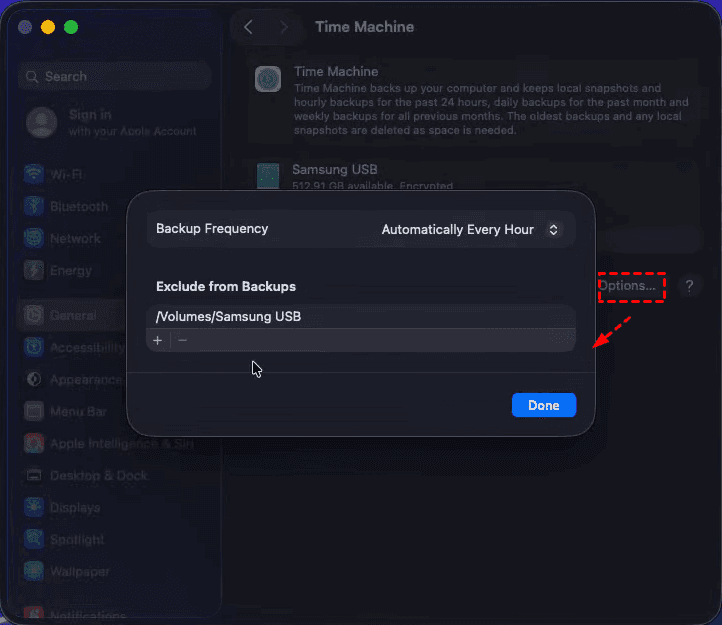Open the General settings item
Screen dimensions: 722x625
tap(73, 315)
